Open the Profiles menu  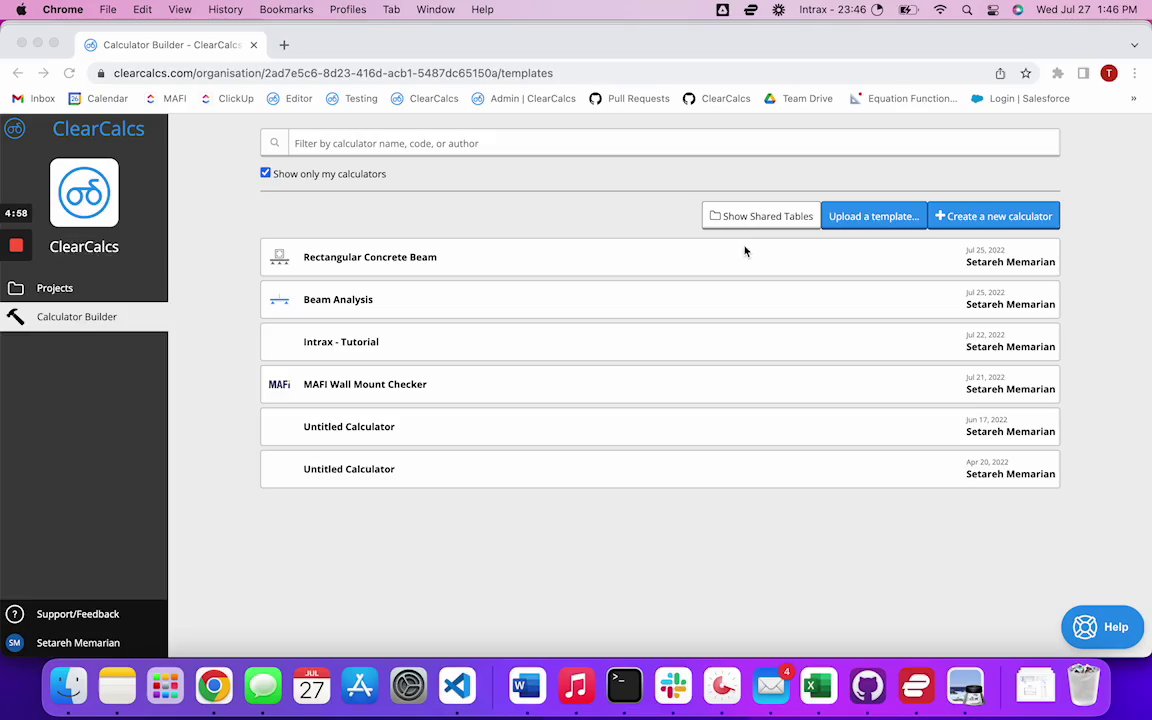click(348, 10)
